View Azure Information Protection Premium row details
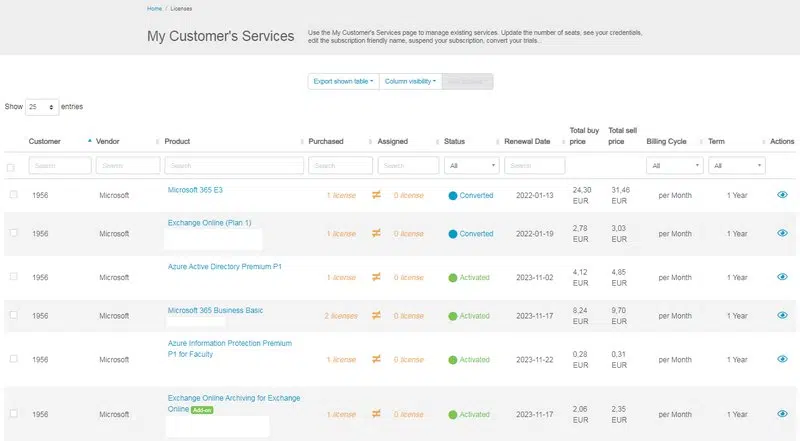 [x=782, y=359]
